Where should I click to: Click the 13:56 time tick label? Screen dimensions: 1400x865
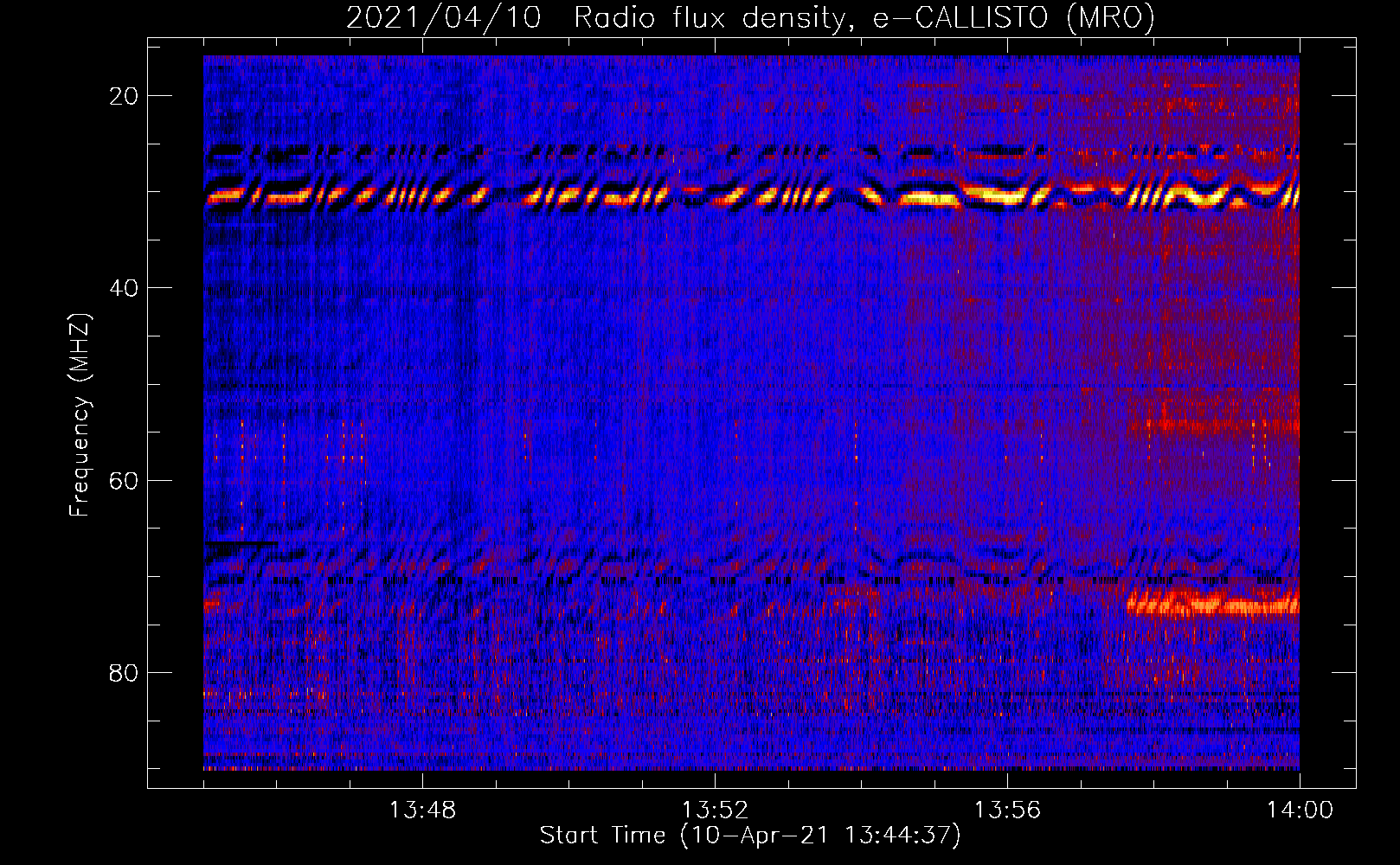[x=1007, y=811]
